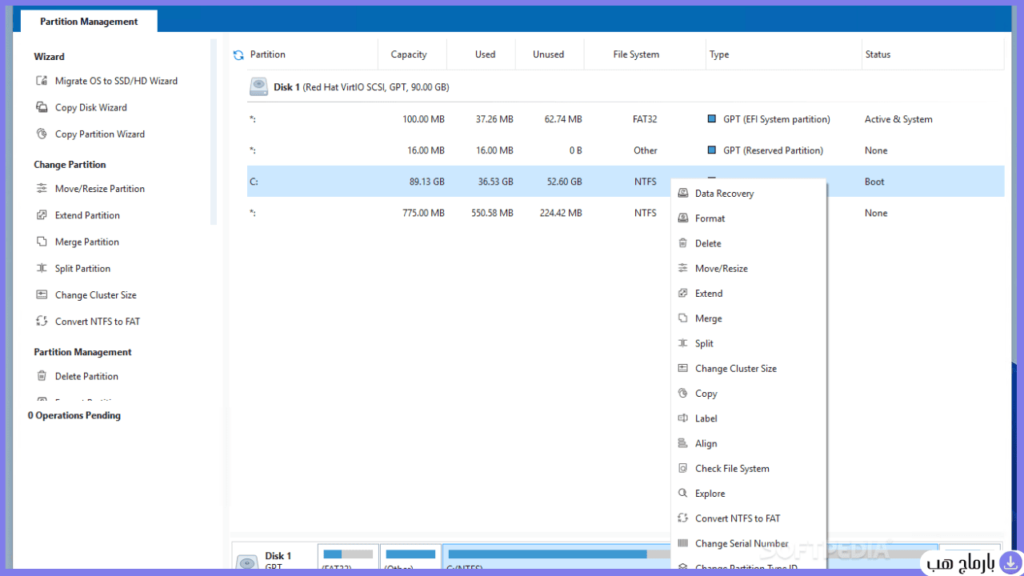Click the Split Partition icon in sidebar

(42, 268)
